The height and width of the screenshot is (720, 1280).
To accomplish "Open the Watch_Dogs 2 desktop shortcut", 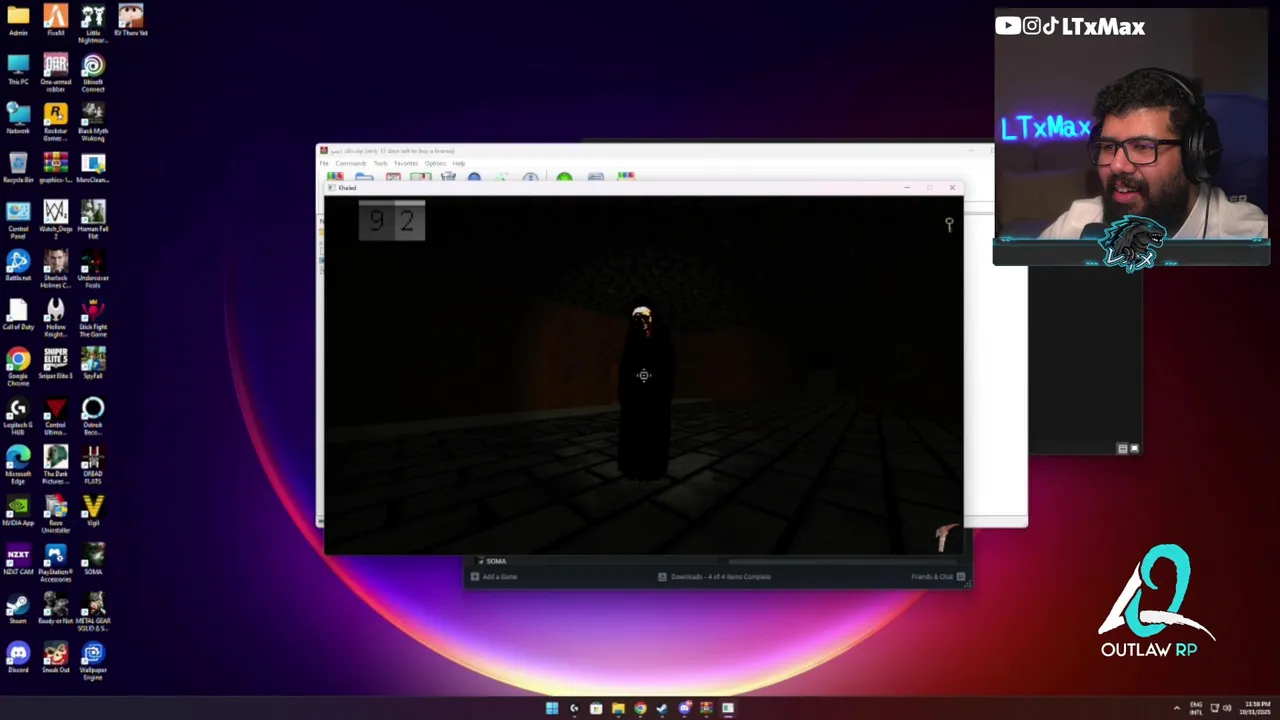I will coord(55,219).
